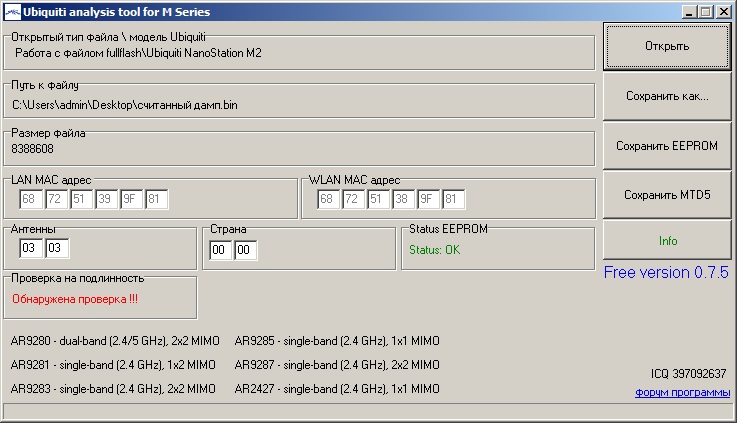Select first LAN MAC byte field 68
The image size is (737, 423).
(31, 199)
